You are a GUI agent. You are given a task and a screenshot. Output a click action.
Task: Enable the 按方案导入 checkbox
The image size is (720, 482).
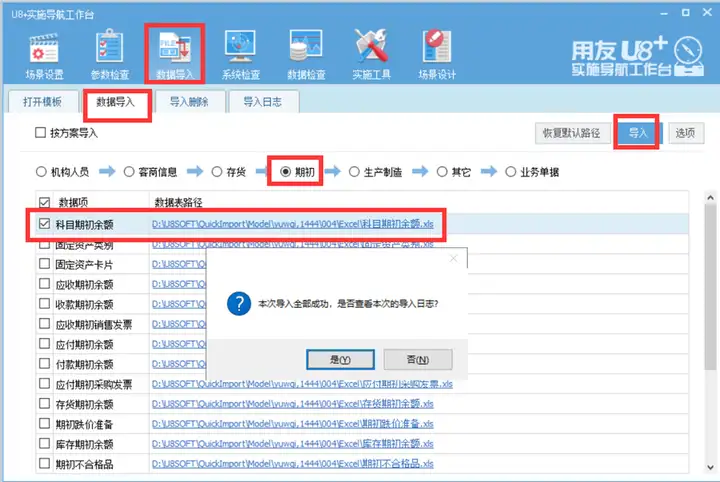click(x=40, y=133)
